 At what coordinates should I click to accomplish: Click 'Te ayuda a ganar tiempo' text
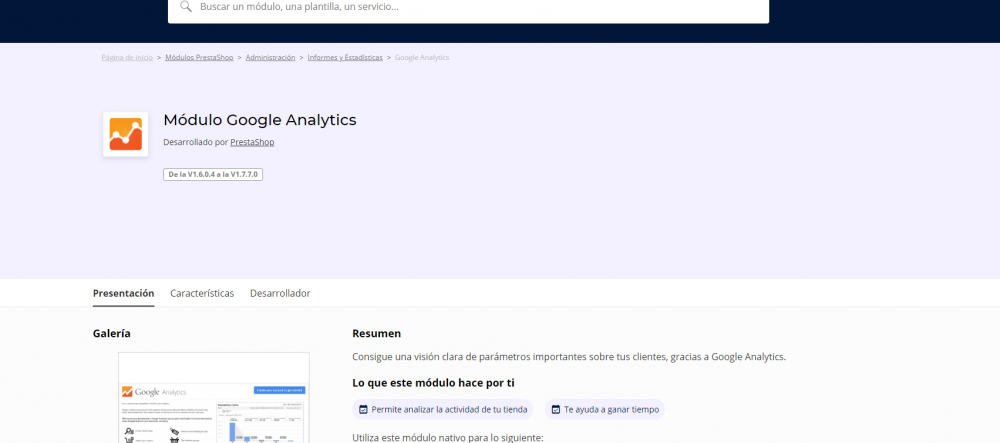pyautogui.click(x=612, y=410)
